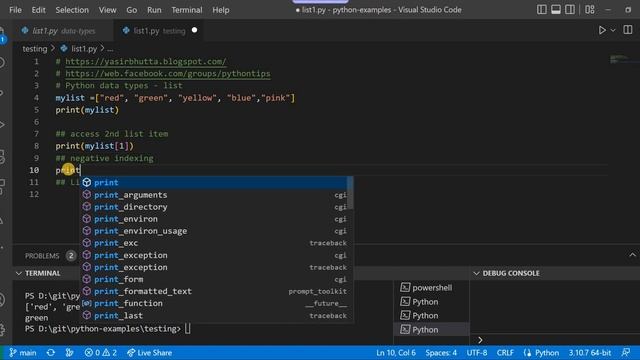
Task: Select the first Python terminal
Action: [431, 302]
